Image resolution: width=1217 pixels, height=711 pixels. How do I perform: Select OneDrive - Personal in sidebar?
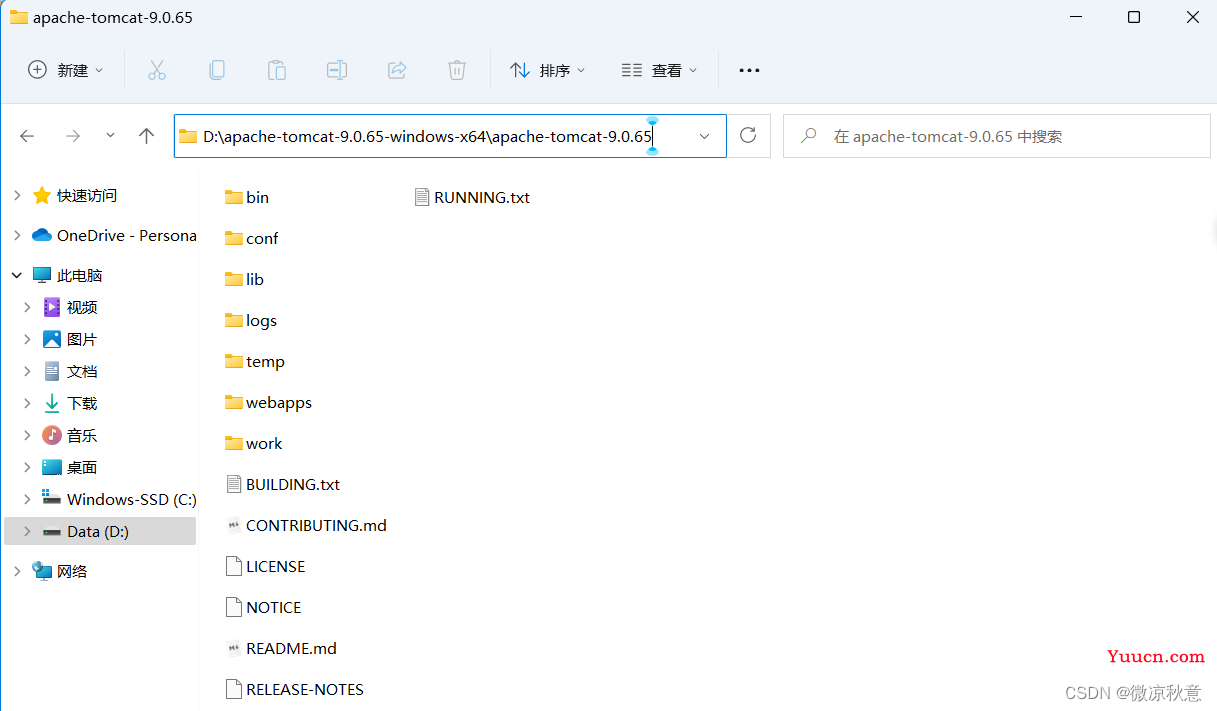pos(126,235)
